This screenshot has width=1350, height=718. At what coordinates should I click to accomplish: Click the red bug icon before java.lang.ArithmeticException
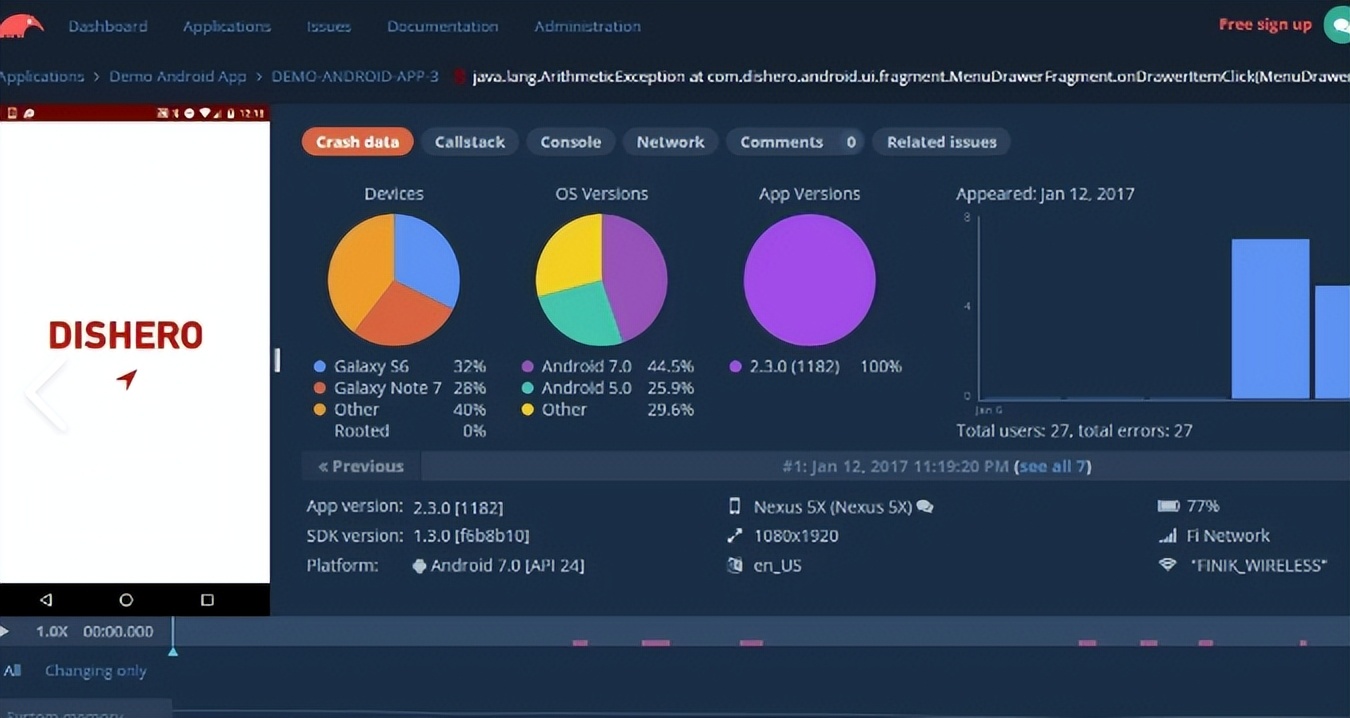[x=459, y=77]
